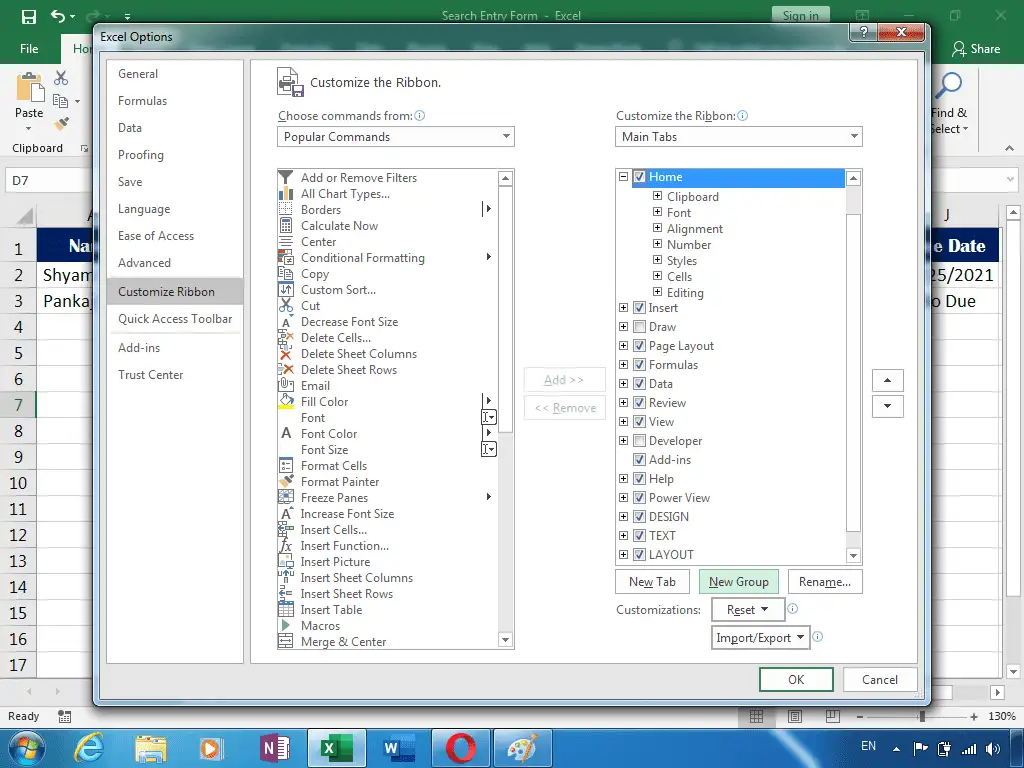This screenshot has width=1024, height=768.
Task: Click the New Group button
Action: pyautogui.click(x=739, y=582)
